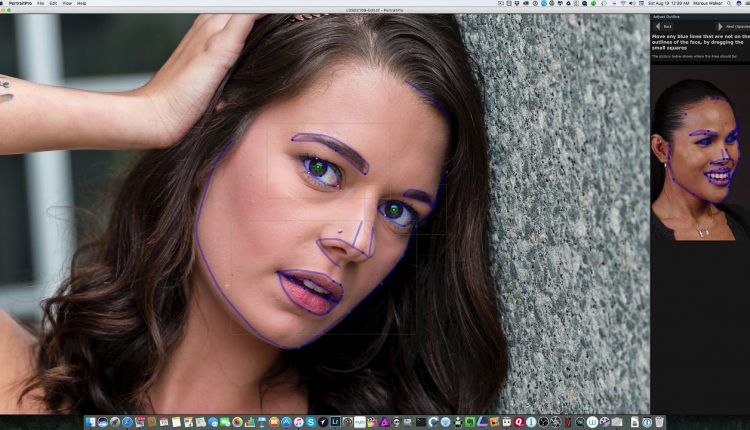Viewport: 750px width, 430px height.
Task: Advance with the Next (Spacebar) button
Action: point(733,27)
